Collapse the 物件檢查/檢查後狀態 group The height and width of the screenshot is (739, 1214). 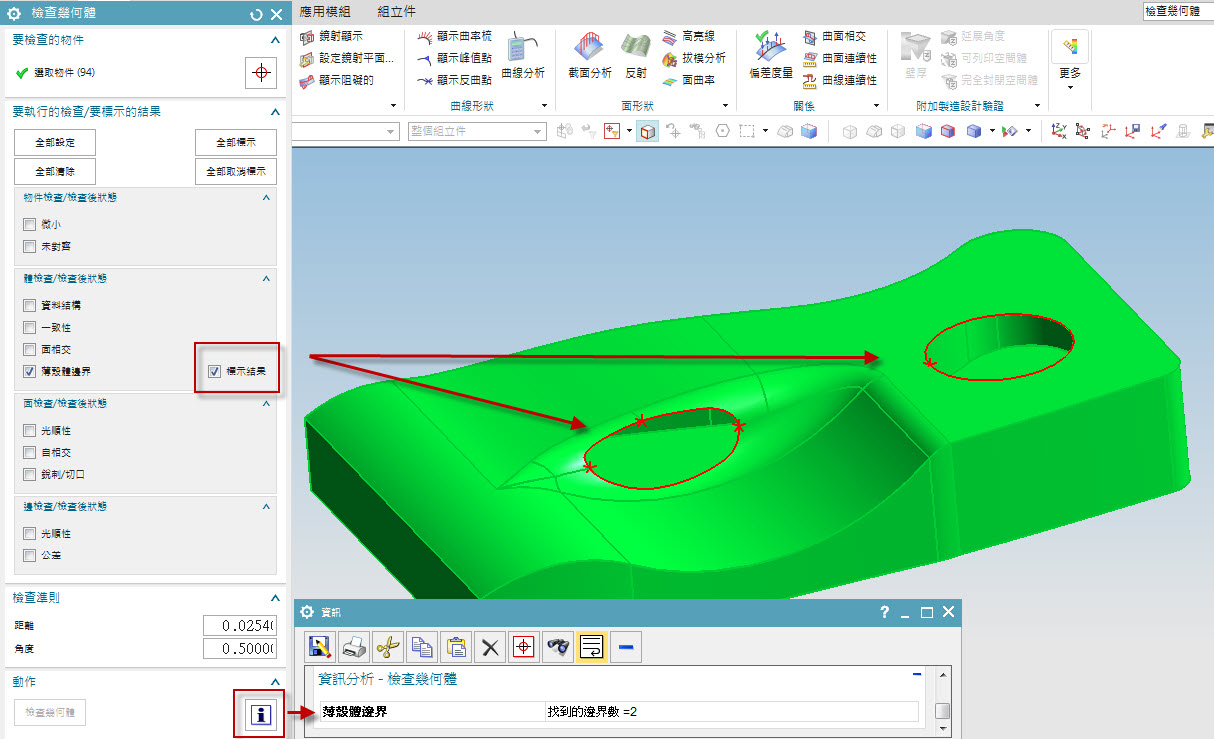(x=266, y=198)
